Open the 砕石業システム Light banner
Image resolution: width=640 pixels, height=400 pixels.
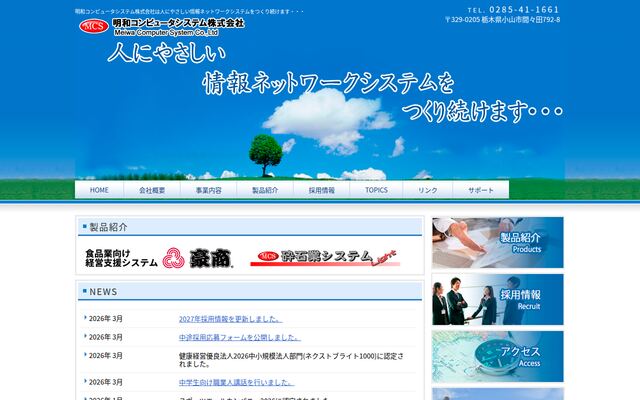tap(325, 258)
